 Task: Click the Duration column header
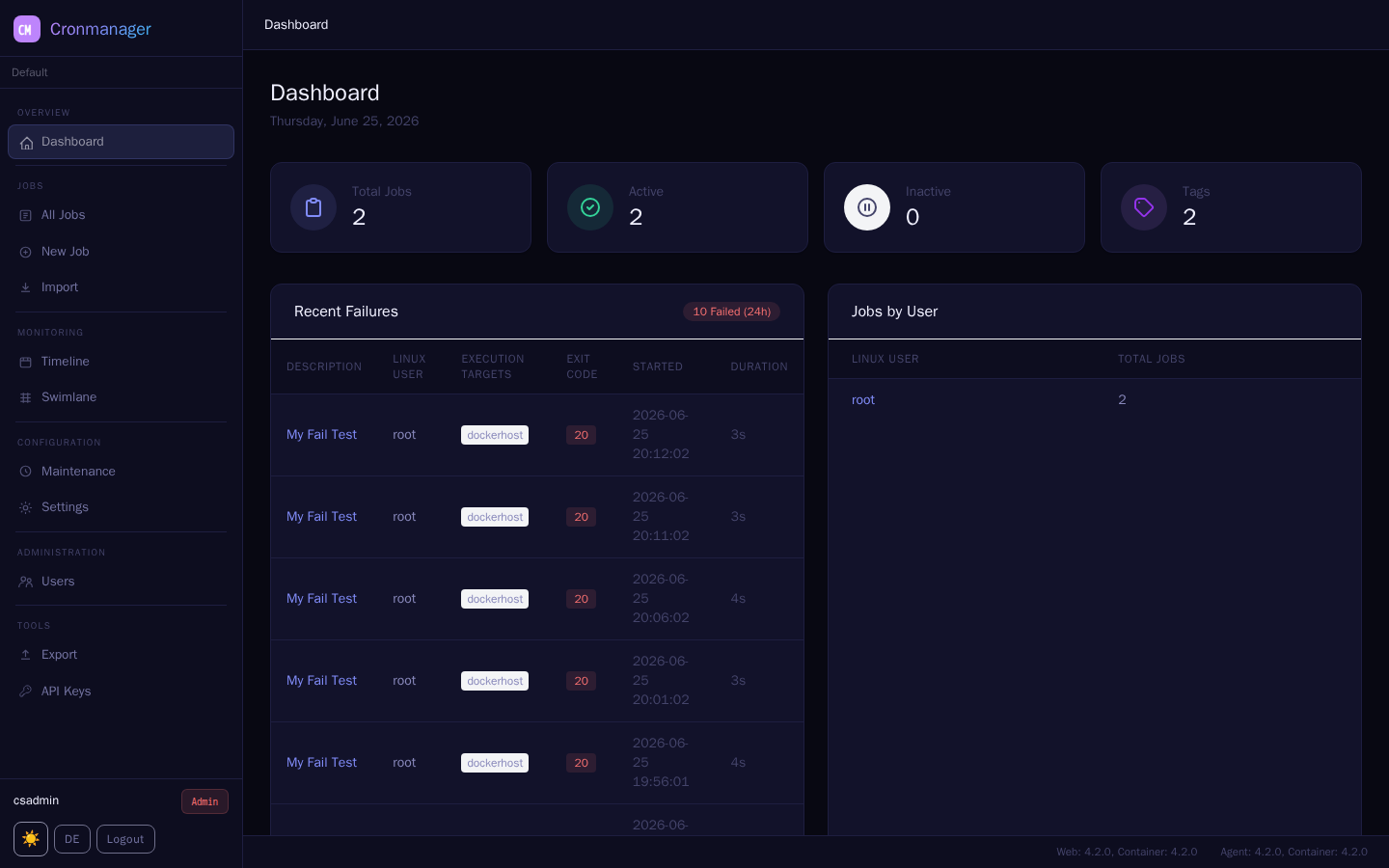pyautogui.click(x=759, y=366)
